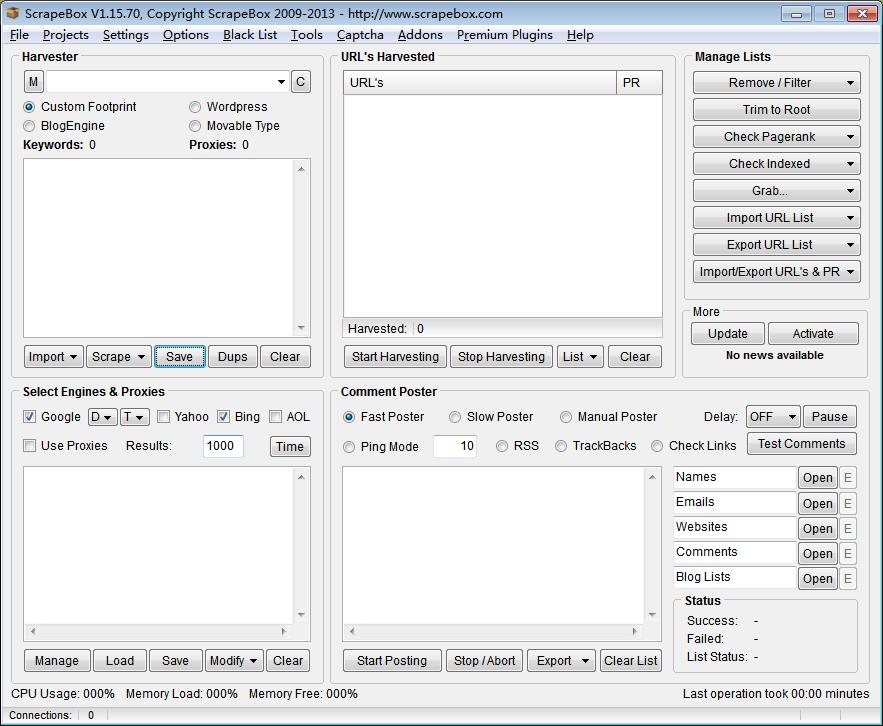Uncheck the Google engine checkbox
883x726 pixels.
tap(29, 417)
